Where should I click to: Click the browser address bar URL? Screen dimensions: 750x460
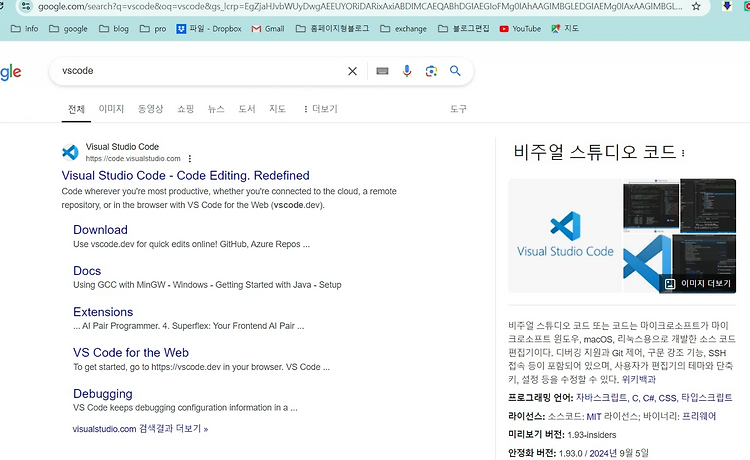click(x=360, y=7)
